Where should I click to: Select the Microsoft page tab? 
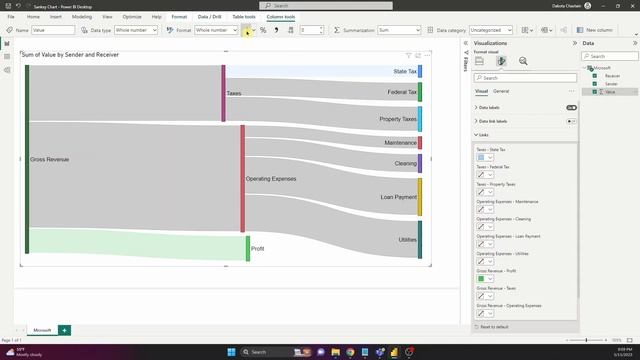pyautogui.click(x=42, y=330)
